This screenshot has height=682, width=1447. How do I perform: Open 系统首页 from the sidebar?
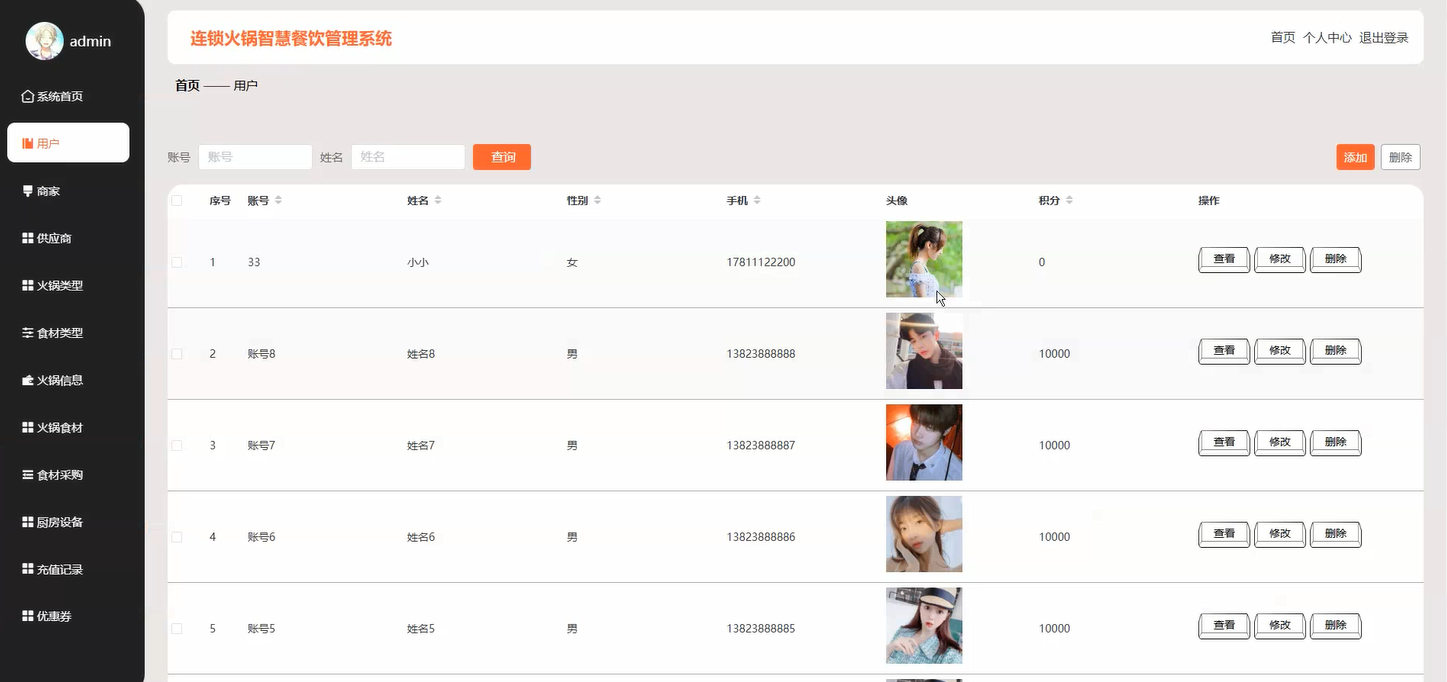(52, 96)
